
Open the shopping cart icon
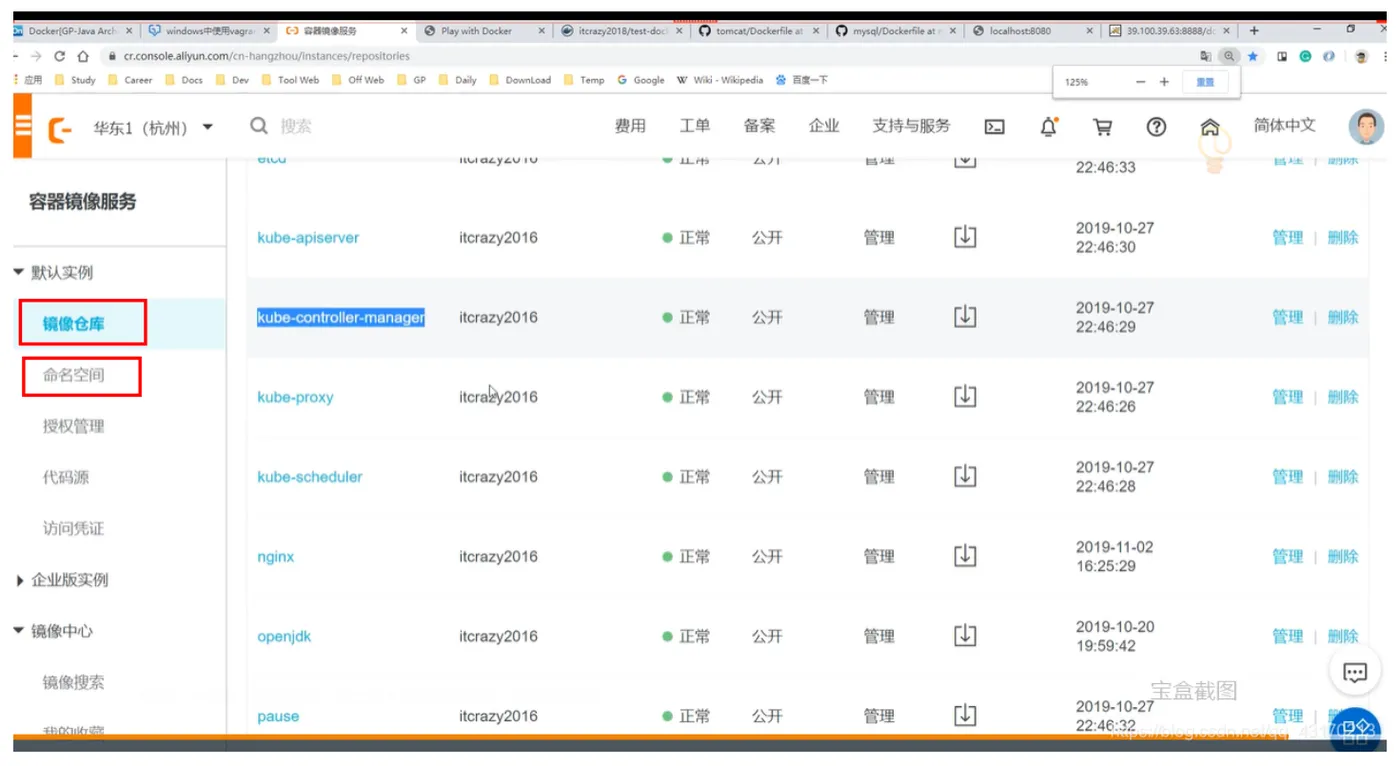click(x=1102, y=127)
